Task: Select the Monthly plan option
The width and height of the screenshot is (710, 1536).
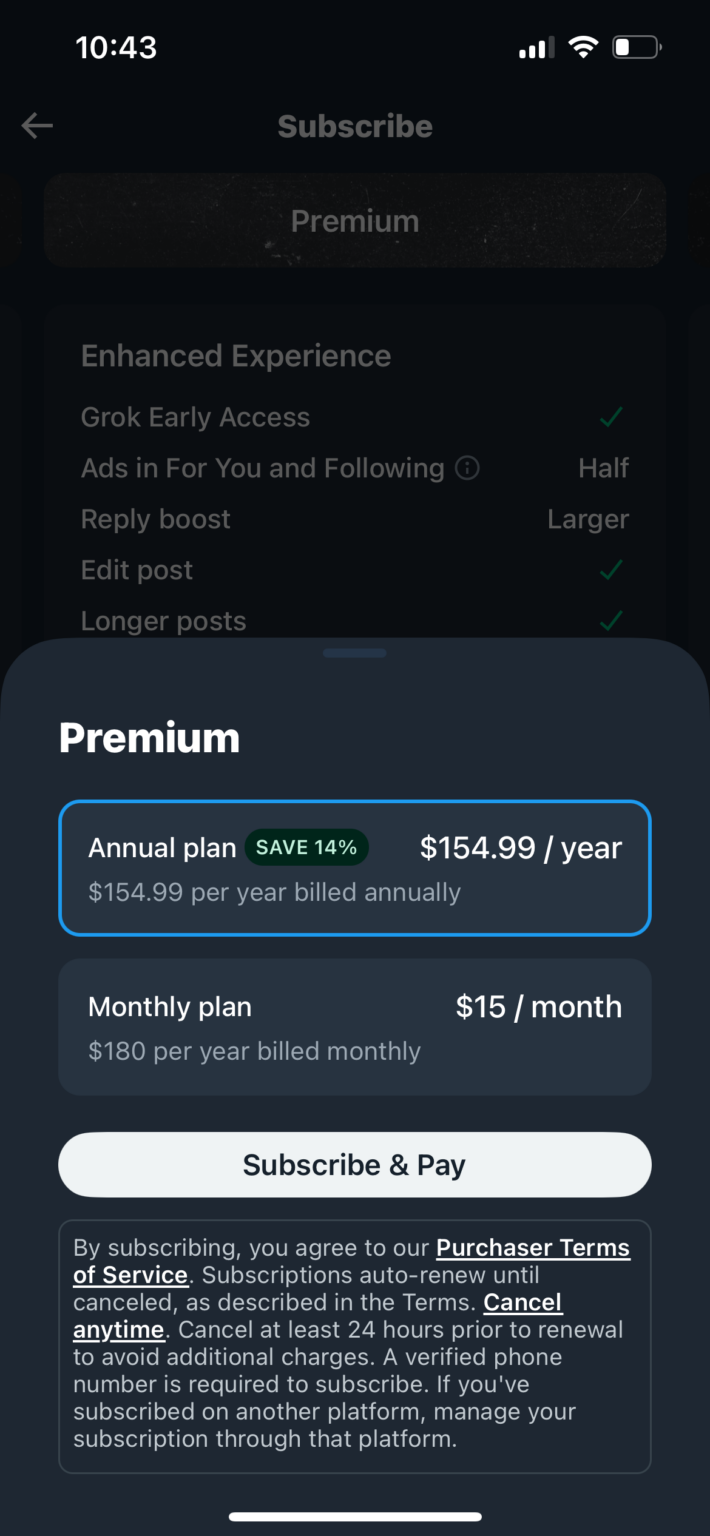Action: point(355,1026)
